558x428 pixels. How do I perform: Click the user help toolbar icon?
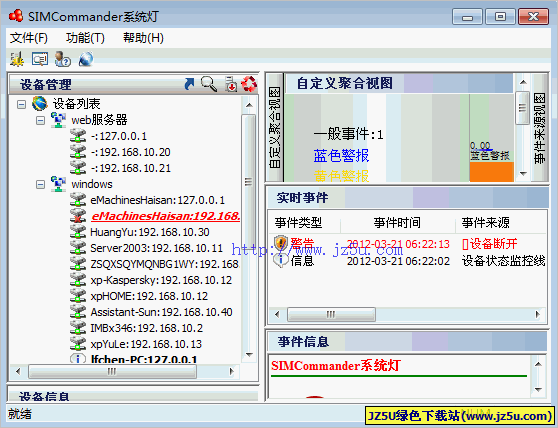(x=63, y=59)
